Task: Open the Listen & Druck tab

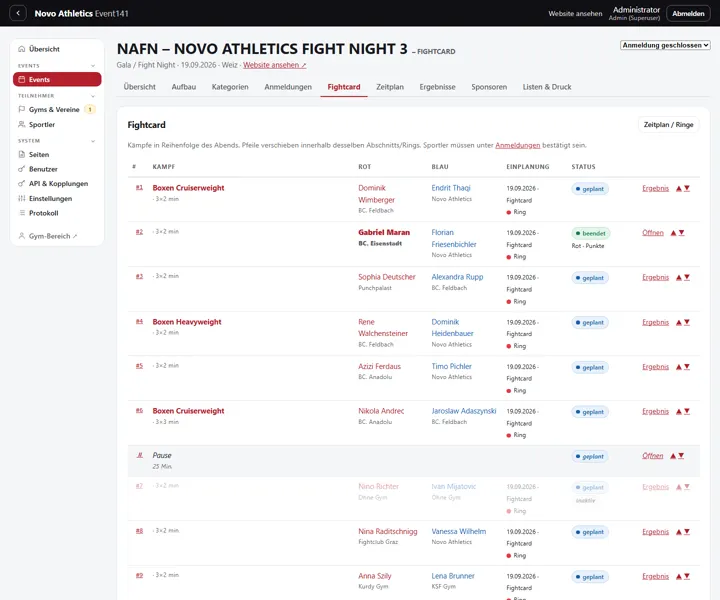Action: click(x=547, y=87)
